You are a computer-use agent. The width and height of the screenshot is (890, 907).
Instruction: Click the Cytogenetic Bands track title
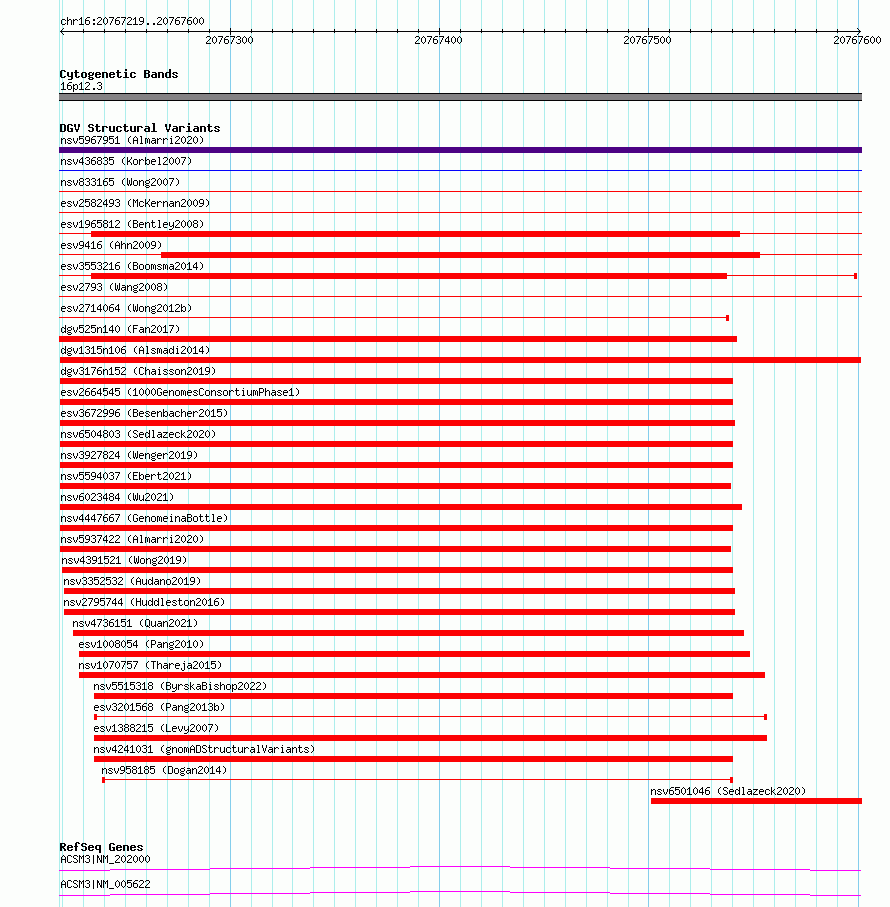click(119, 74)
